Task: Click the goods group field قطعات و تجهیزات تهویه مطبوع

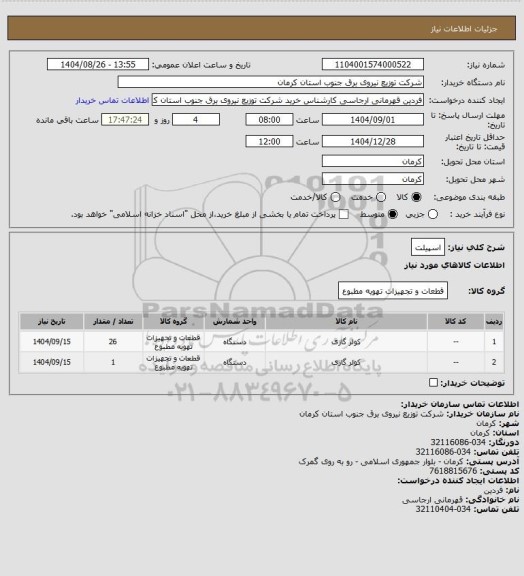Action: click(x=393, y=291)
